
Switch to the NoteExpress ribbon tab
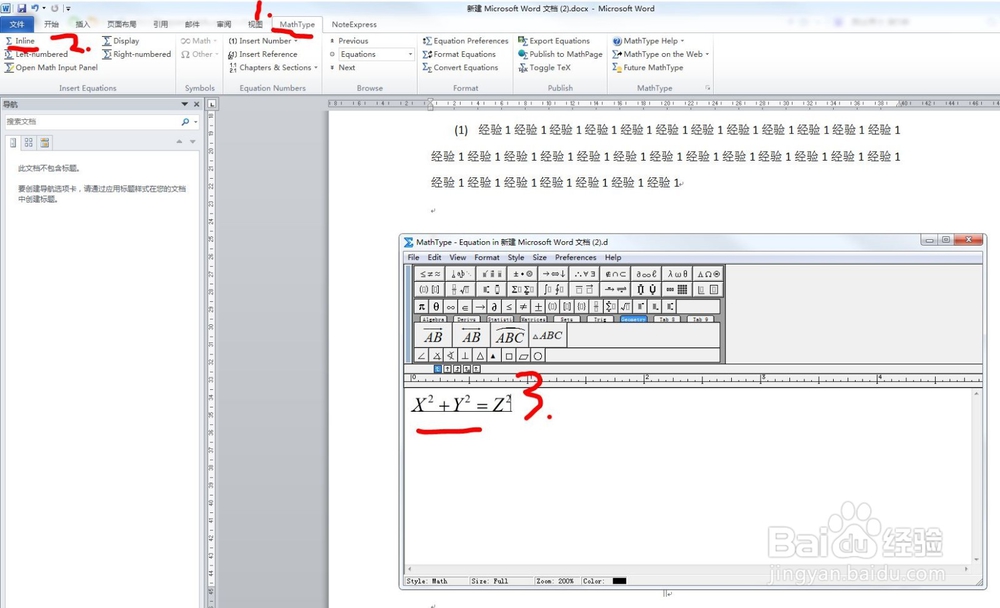coord(354,24)
